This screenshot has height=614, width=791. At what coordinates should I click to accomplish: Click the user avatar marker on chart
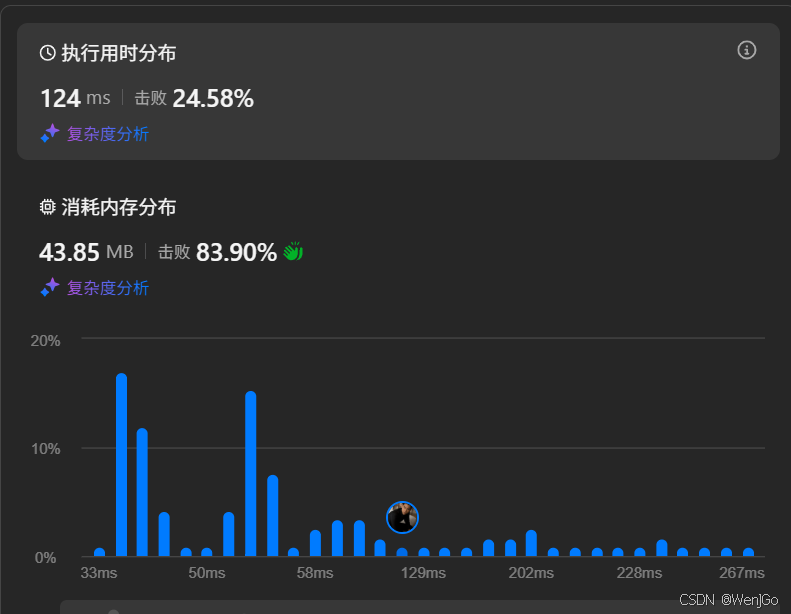[x=402, y=517]
